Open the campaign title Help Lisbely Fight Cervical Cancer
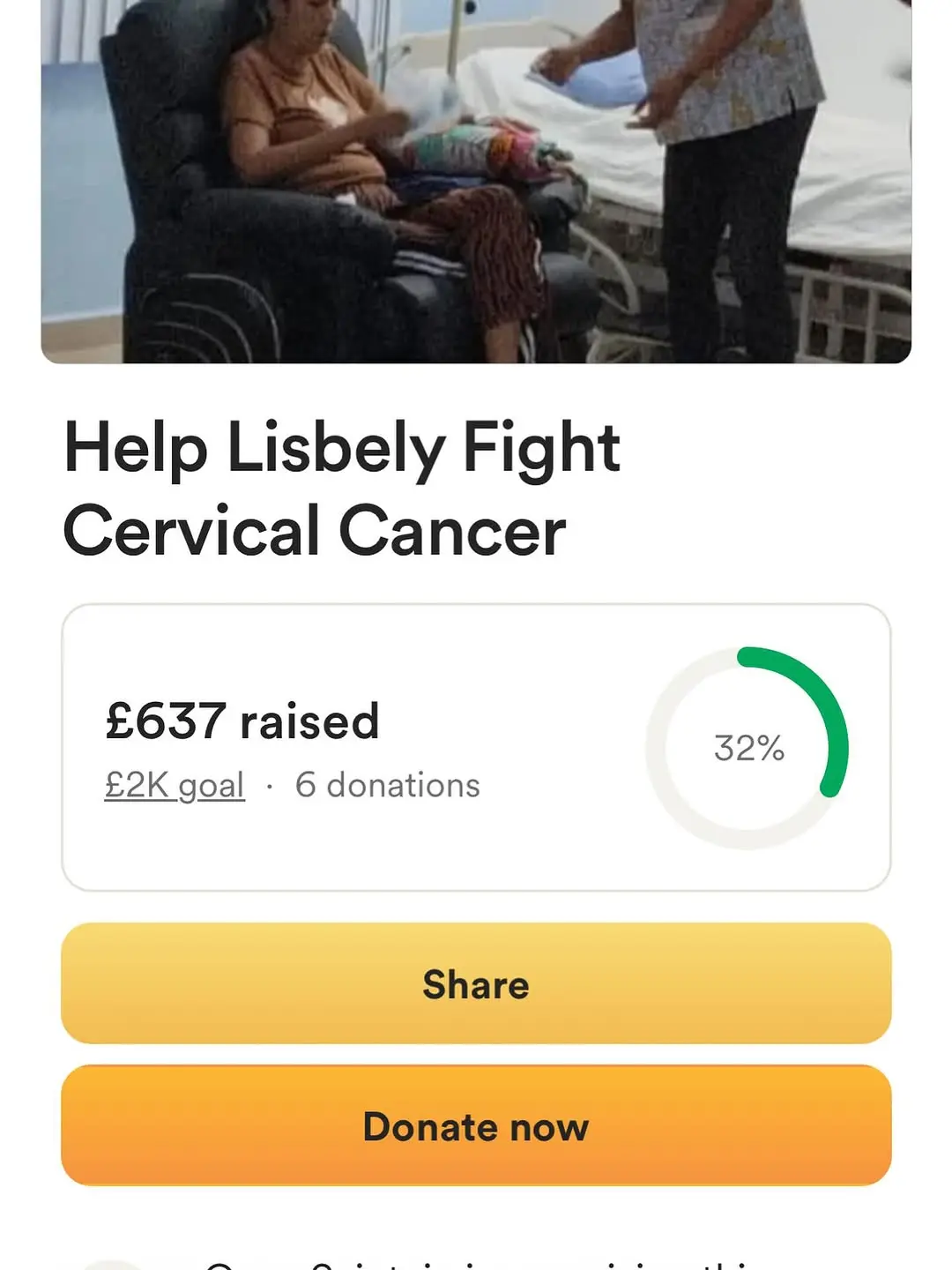Viewport: 952px width, 1270px height. [342, 489]
